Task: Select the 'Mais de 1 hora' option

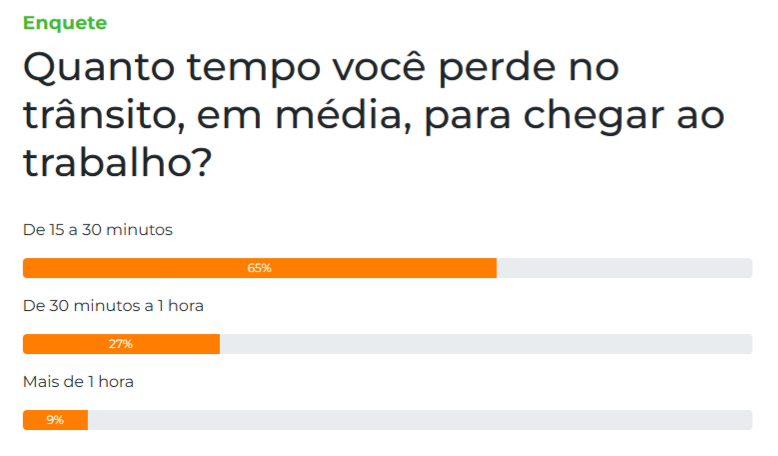Action: pyautogui.click(x=78, y=382)
